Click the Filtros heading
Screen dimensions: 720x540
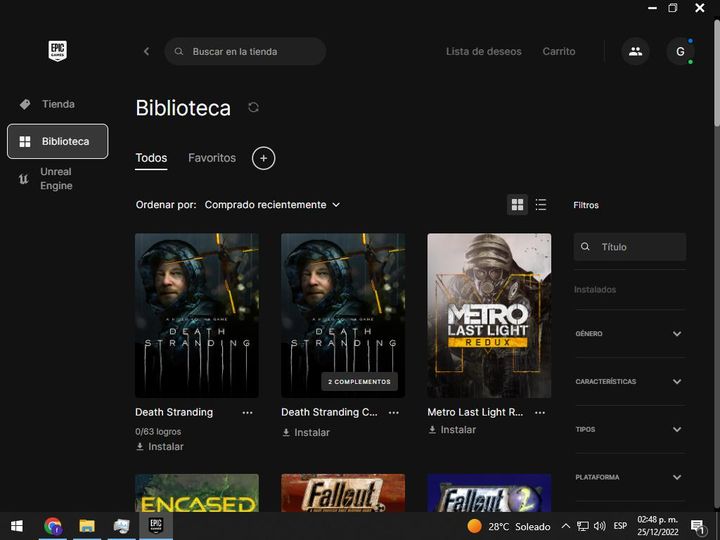click(586, 205)
